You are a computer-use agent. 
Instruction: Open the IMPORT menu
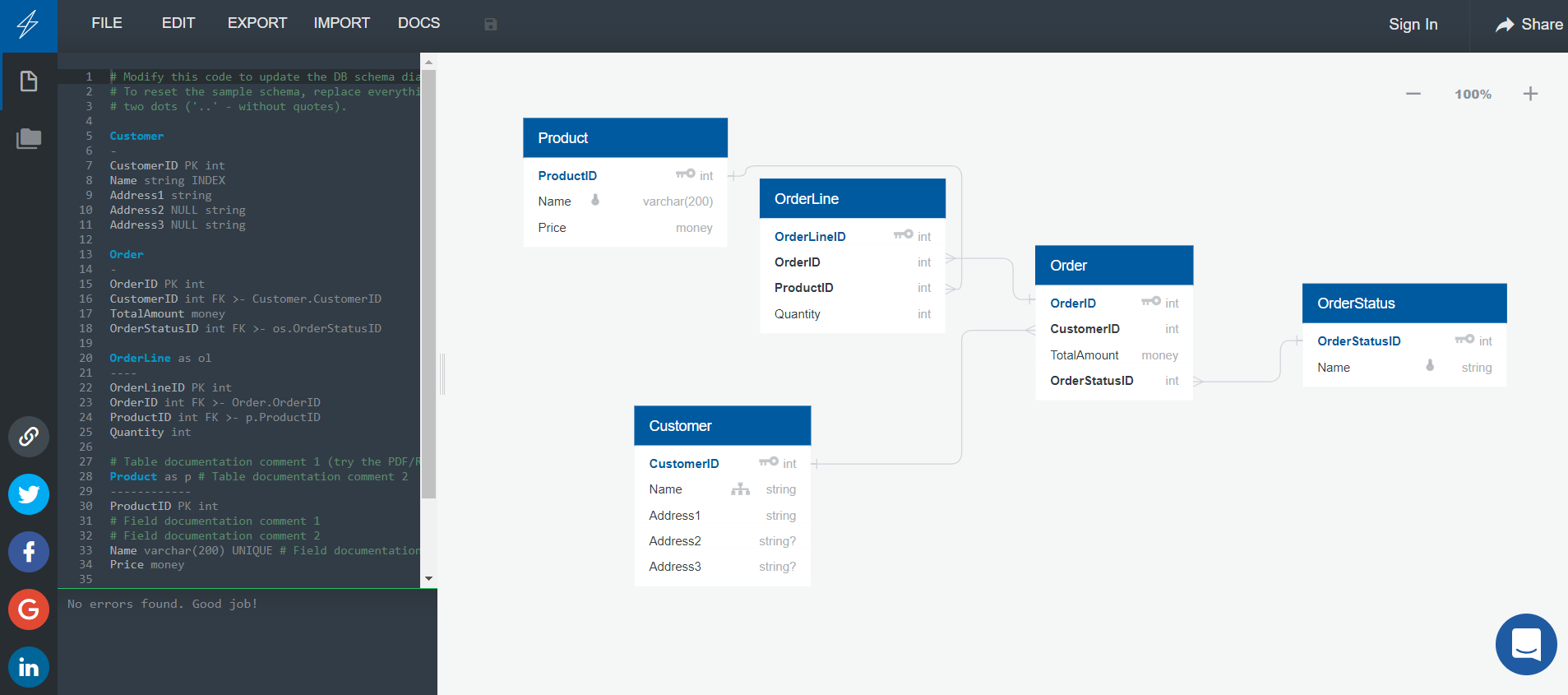[342, 23]
